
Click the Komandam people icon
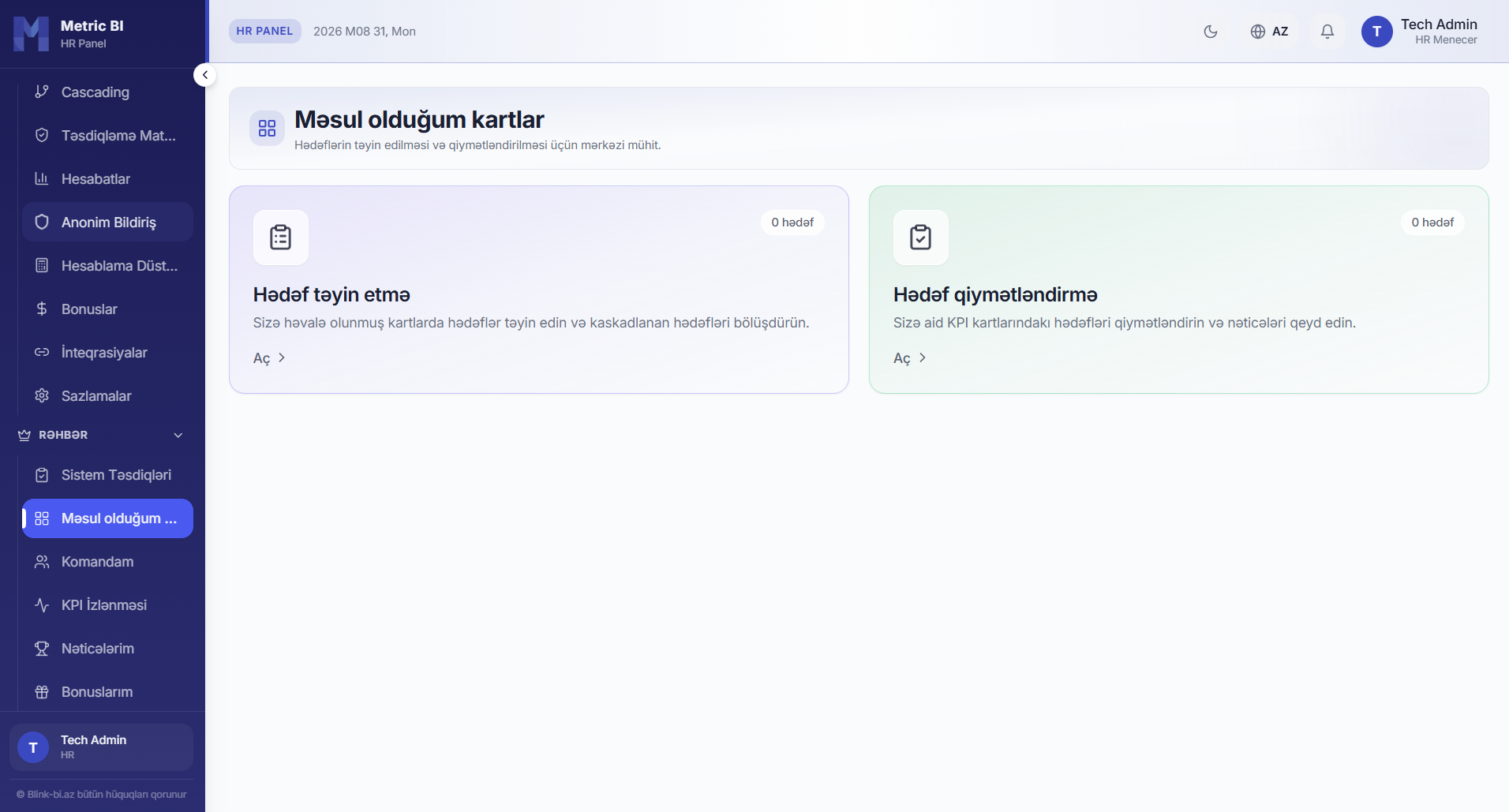point(42,562)
